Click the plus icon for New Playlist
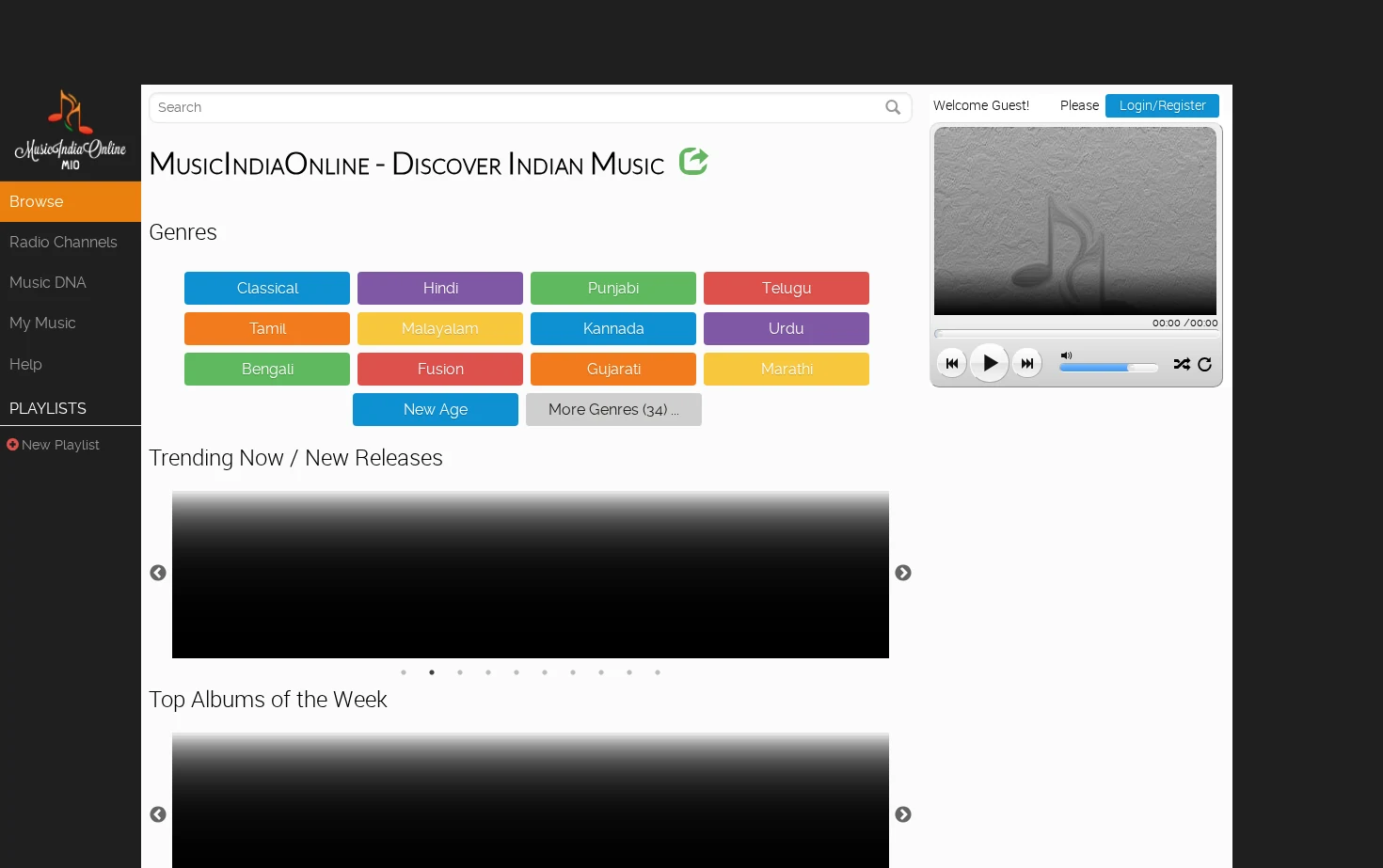This screenshot has width=1383, height=868. tap(12, 445)
